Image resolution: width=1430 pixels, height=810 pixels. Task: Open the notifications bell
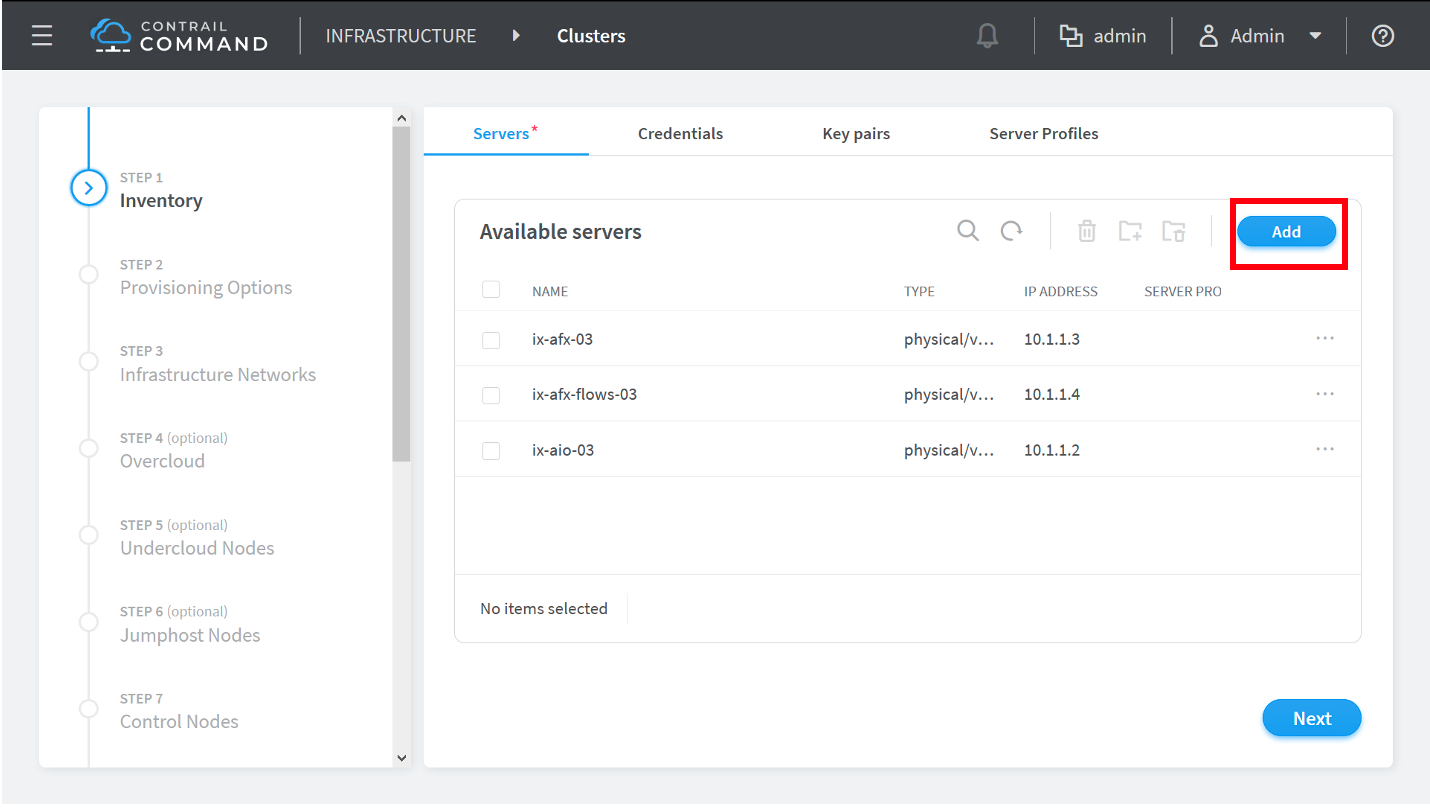point(987,36)
